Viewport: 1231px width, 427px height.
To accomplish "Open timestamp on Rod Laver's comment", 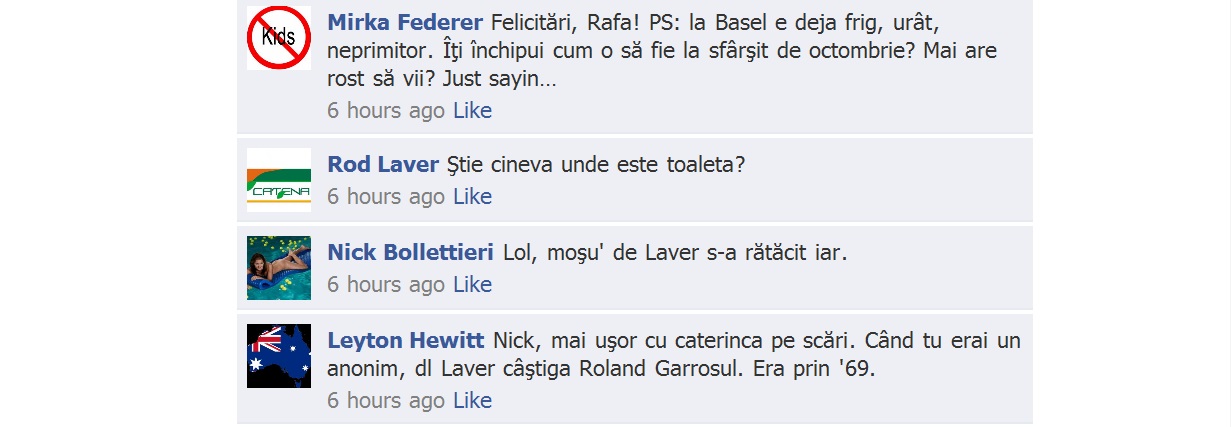I will [386, 196].
